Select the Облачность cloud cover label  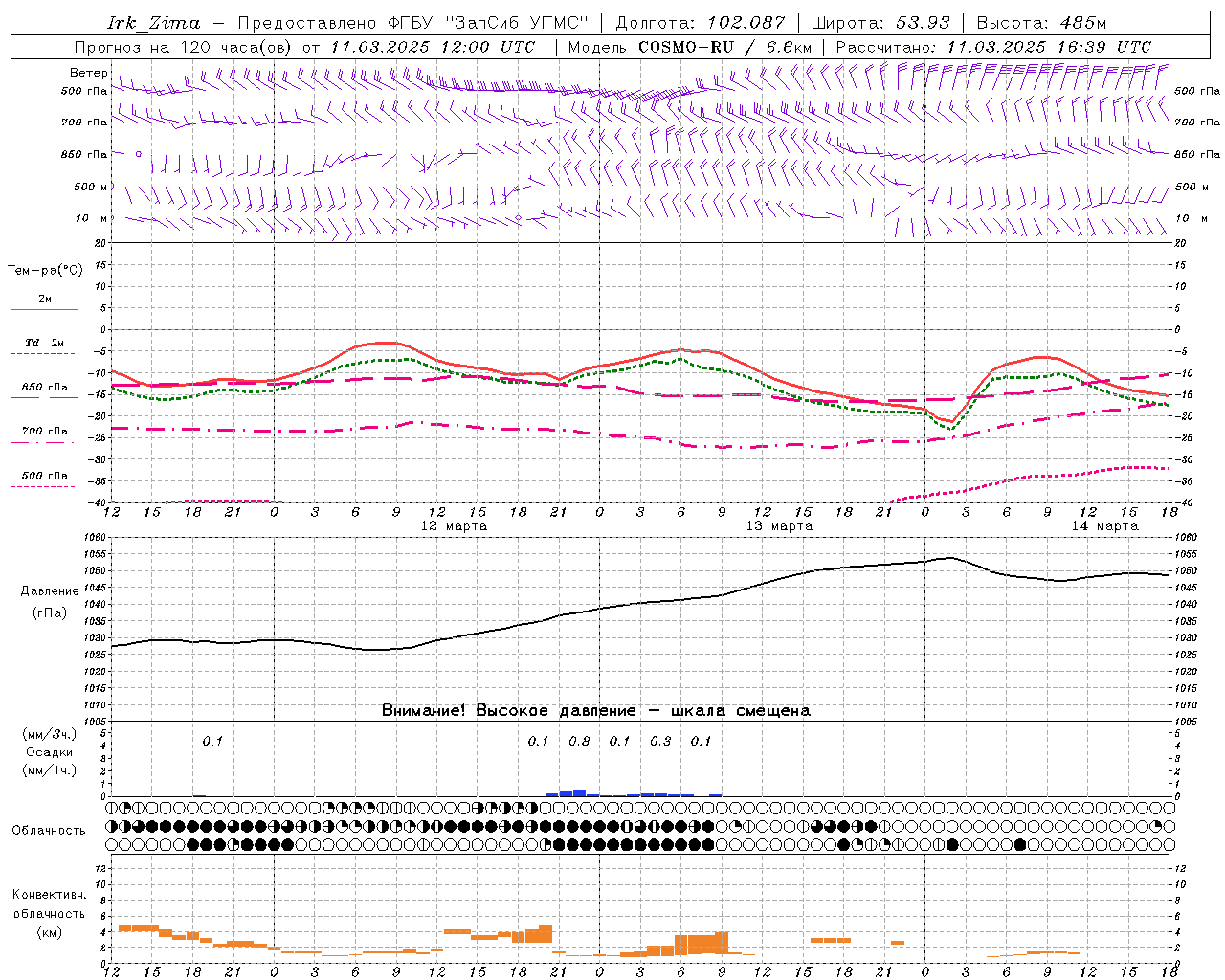(x=49, y=830)
